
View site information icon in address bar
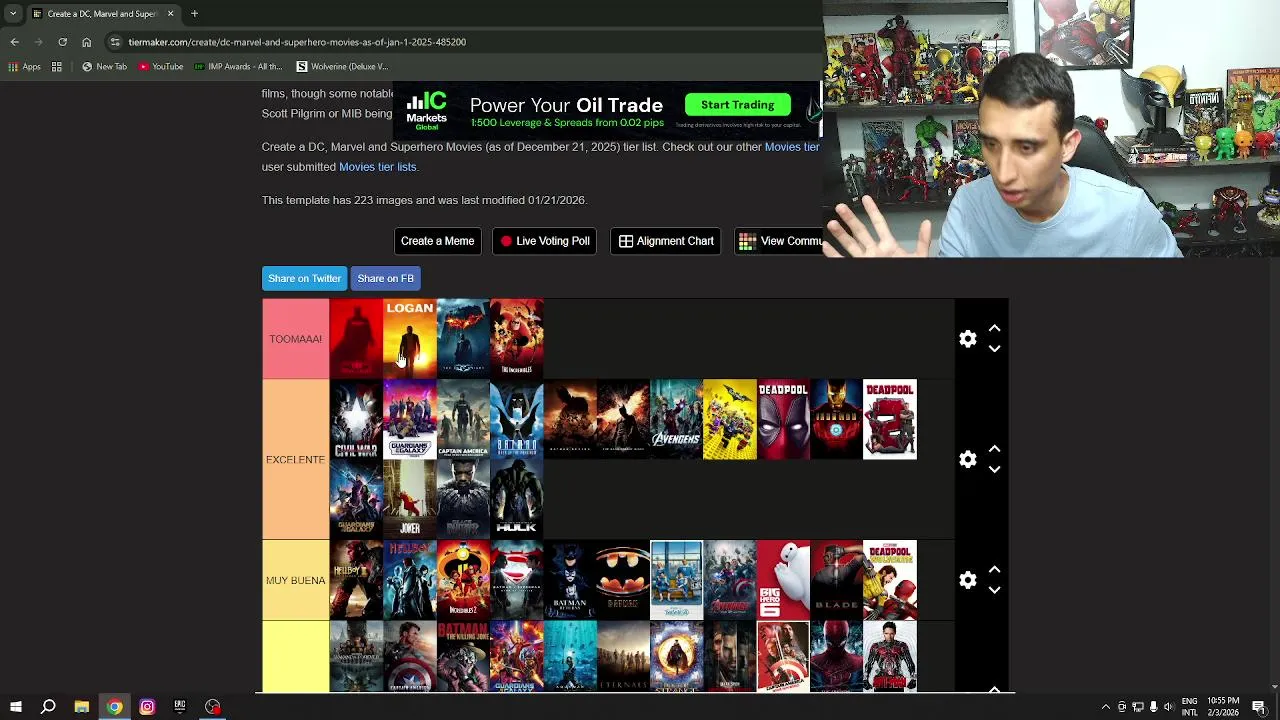tap(115, 42)
